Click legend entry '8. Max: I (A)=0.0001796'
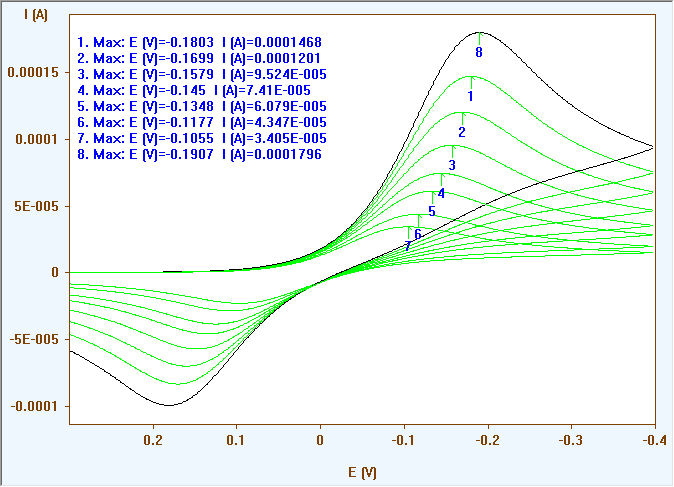Viewport: 674px width, 487px height. pyautogui.click(x=199, y=154)
